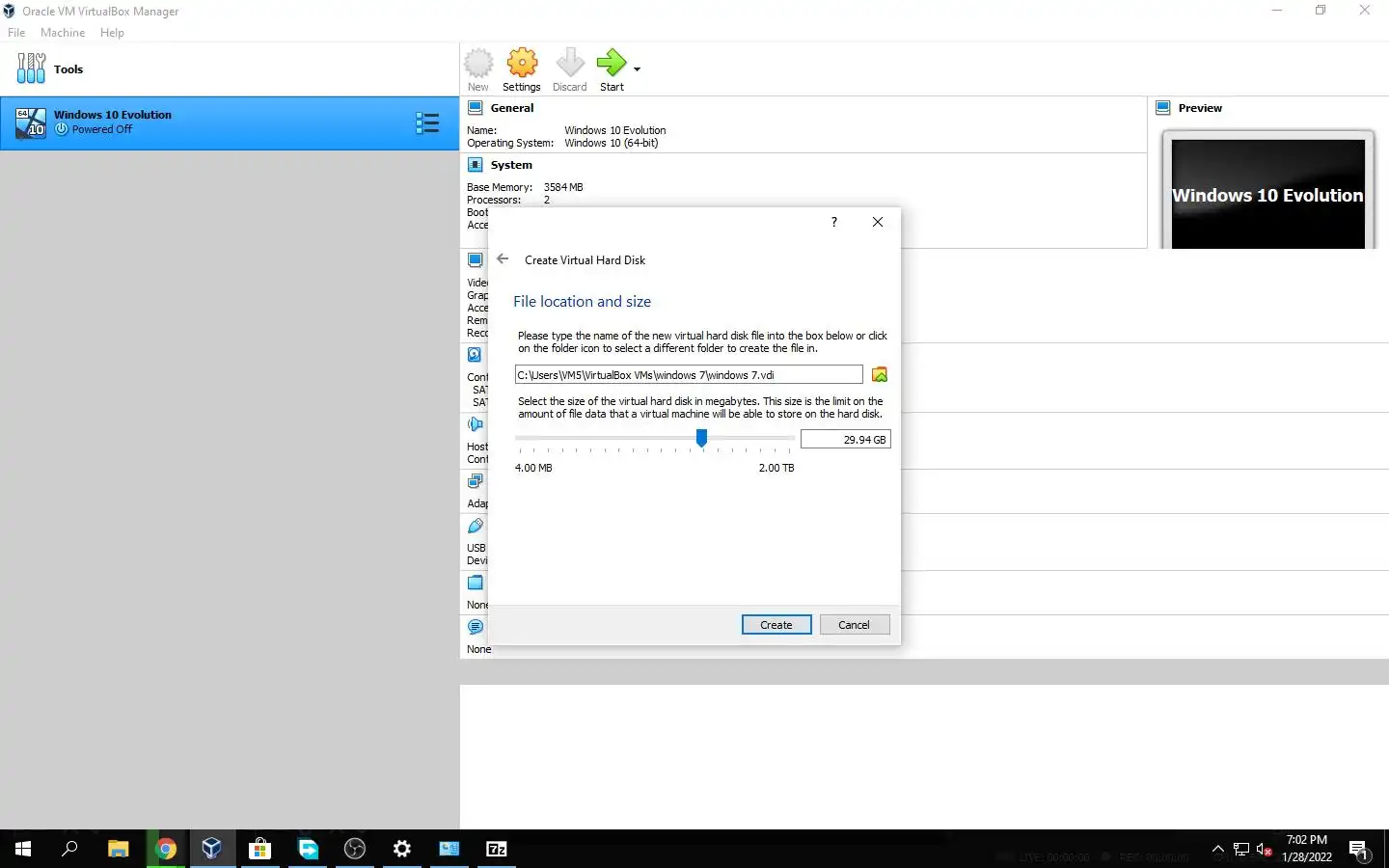Open File Explorer from the taskbar
The width and height of the screenshot is (1389, 868).
coord(118,849)
